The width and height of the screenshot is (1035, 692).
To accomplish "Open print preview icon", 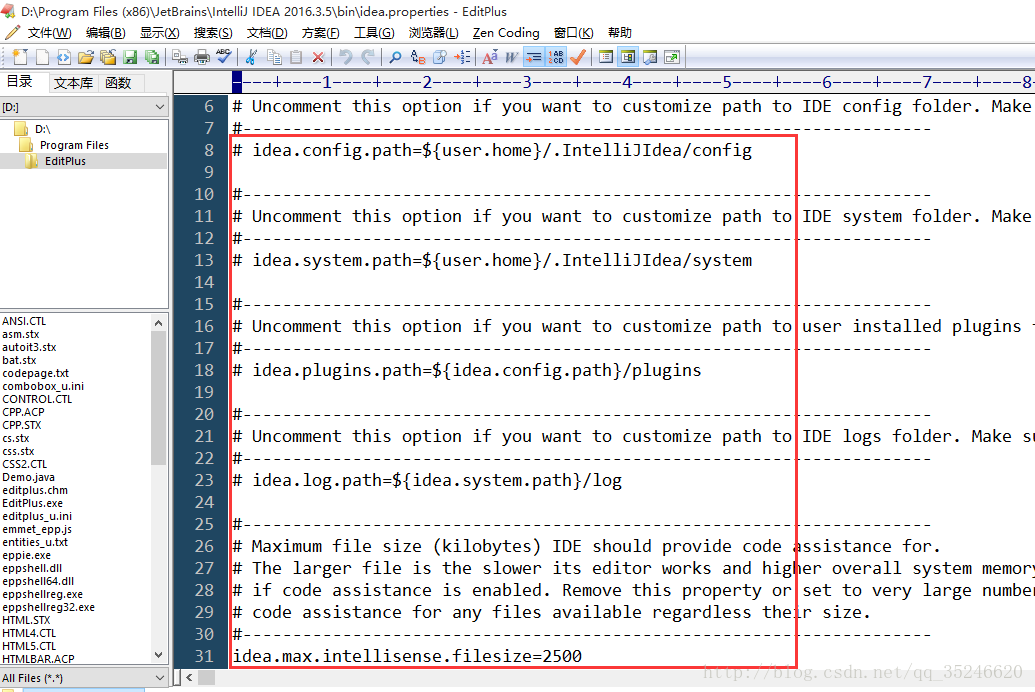I will [x=180, y=57].
